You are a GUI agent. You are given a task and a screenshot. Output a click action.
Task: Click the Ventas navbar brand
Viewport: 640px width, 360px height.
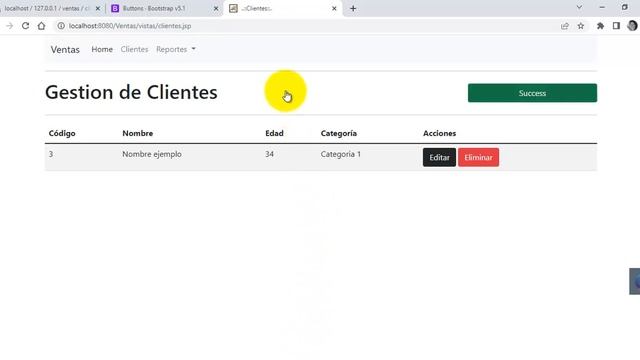coord(65,49)
